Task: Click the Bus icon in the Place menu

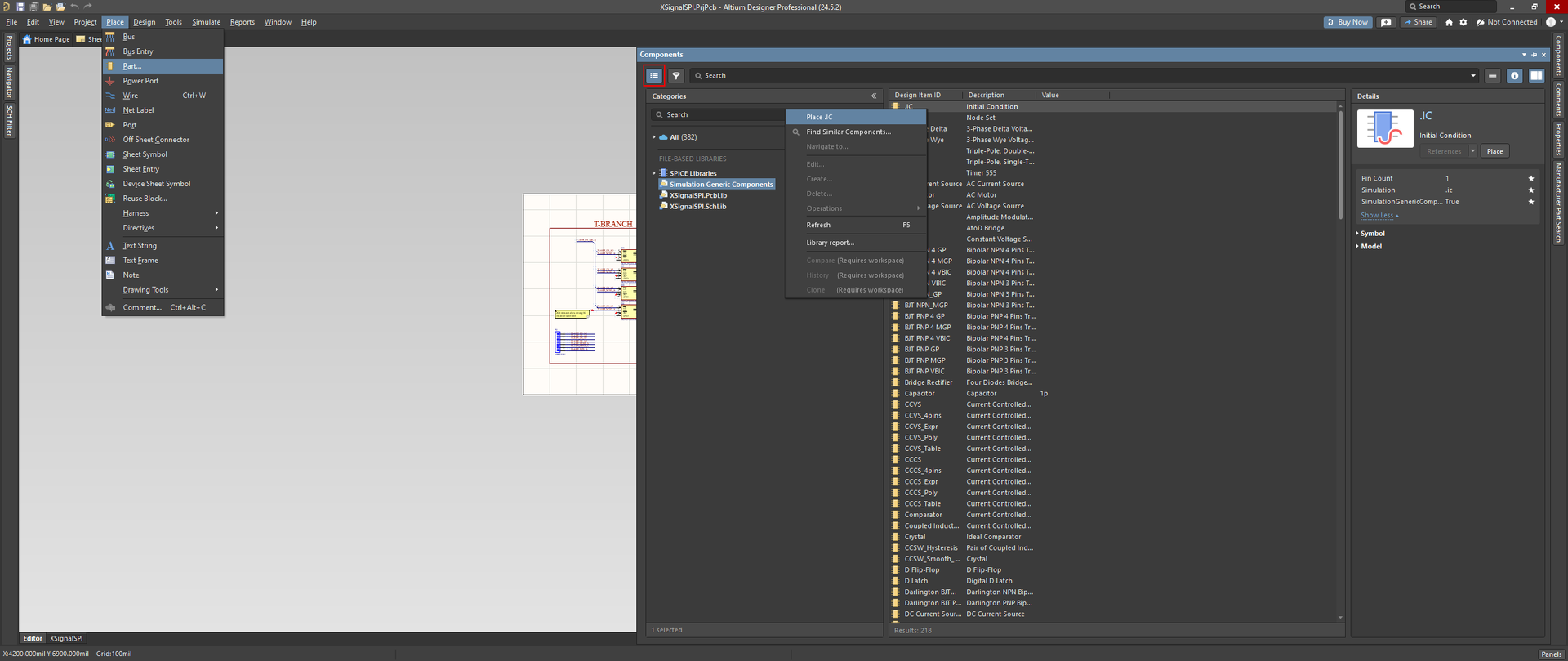Action: [x=110, y=37]
